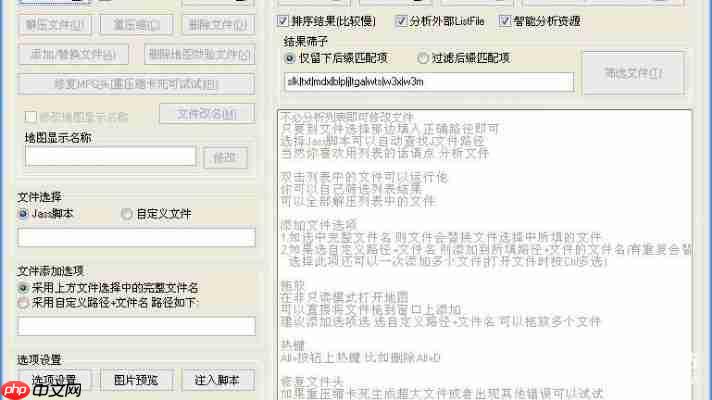Click the 删除文件(D) button
The height and width of the screenshot is (400, 712).
[218, 25]
